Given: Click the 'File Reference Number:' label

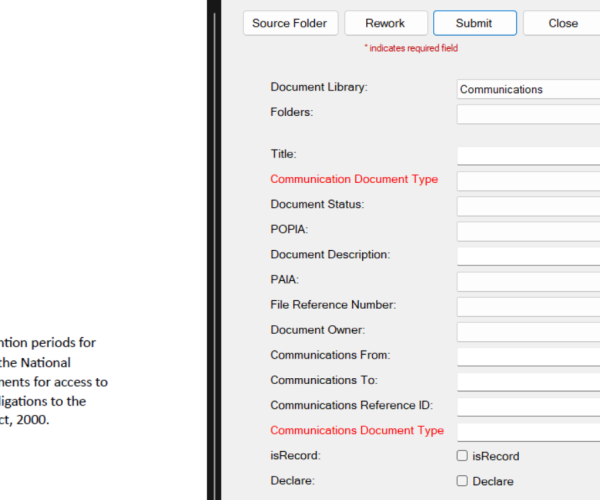Looking at the screenshot, I should [x=333, y=305].
